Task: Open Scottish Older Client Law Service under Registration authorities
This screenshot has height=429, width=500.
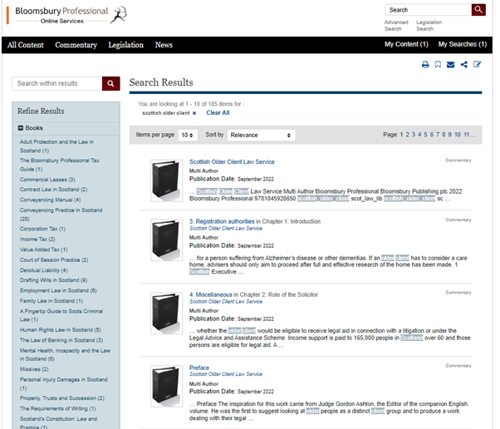Action: point(226,228)
